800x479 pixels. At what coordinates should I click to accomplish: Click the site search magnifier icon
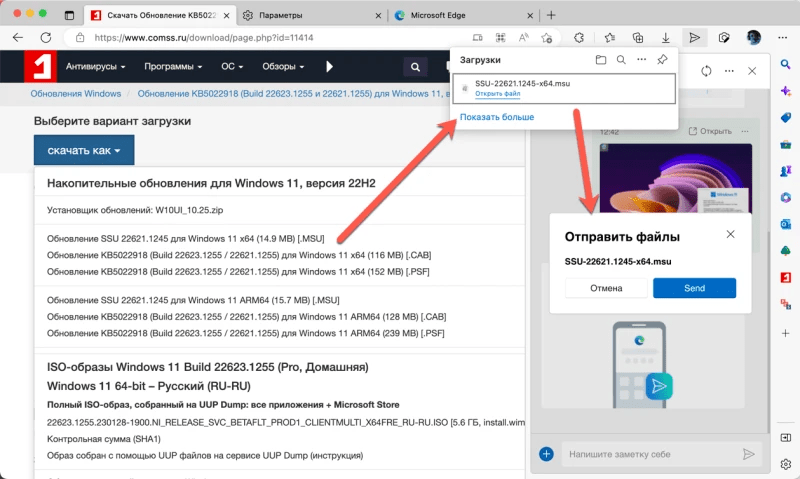pos(415,67)
